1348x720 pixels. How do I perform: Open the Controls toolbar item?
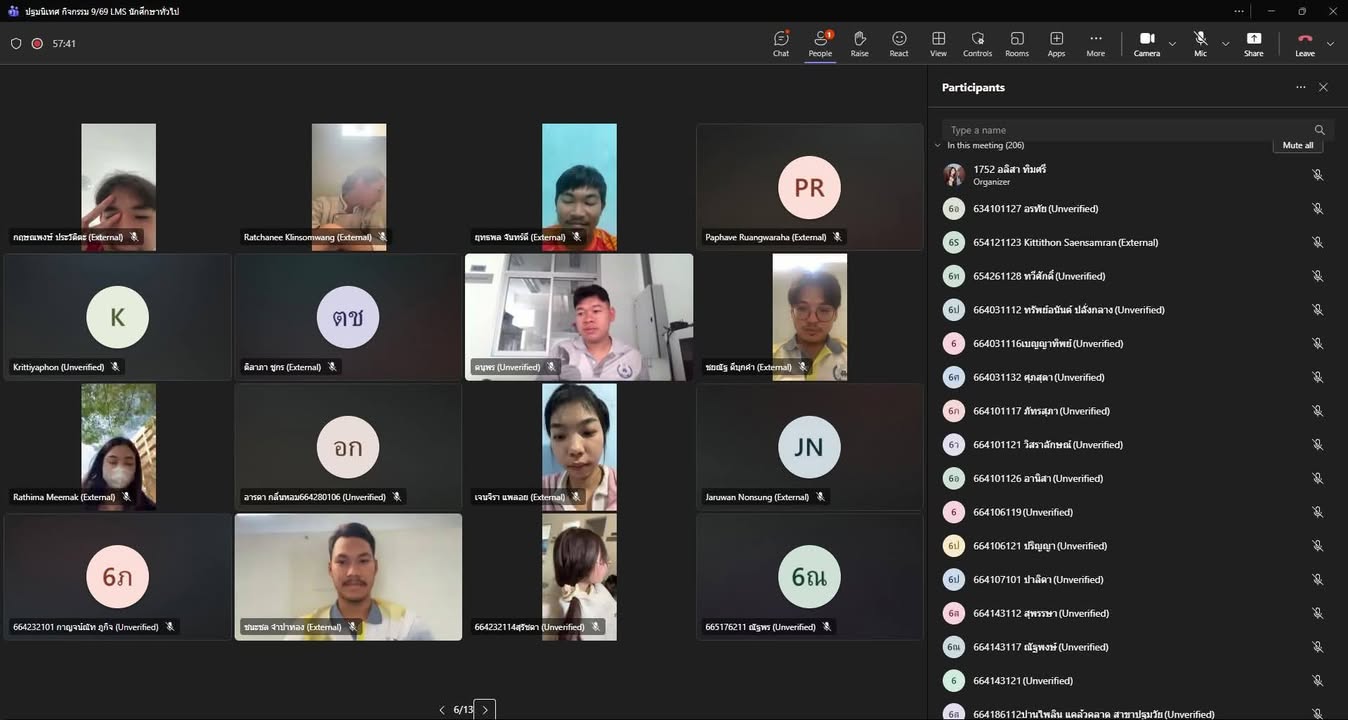[x=977, y=43]
